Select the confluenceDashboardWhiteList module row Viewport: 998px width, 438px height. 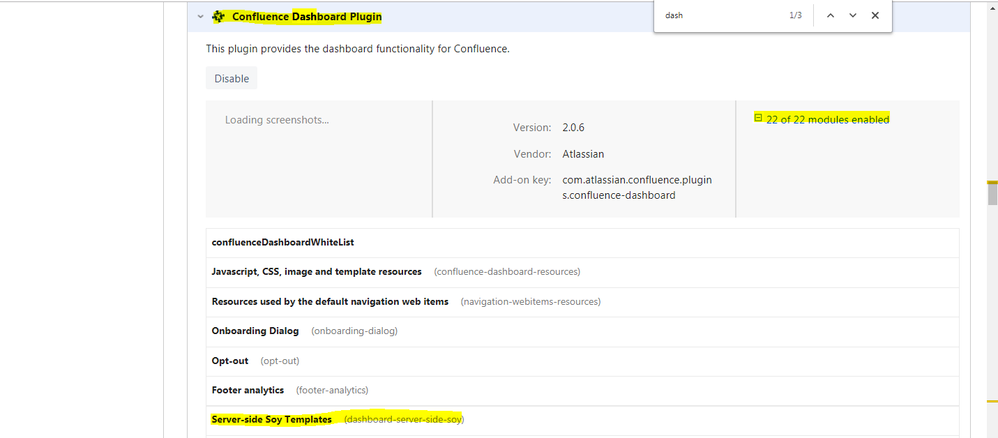[582, 243]
